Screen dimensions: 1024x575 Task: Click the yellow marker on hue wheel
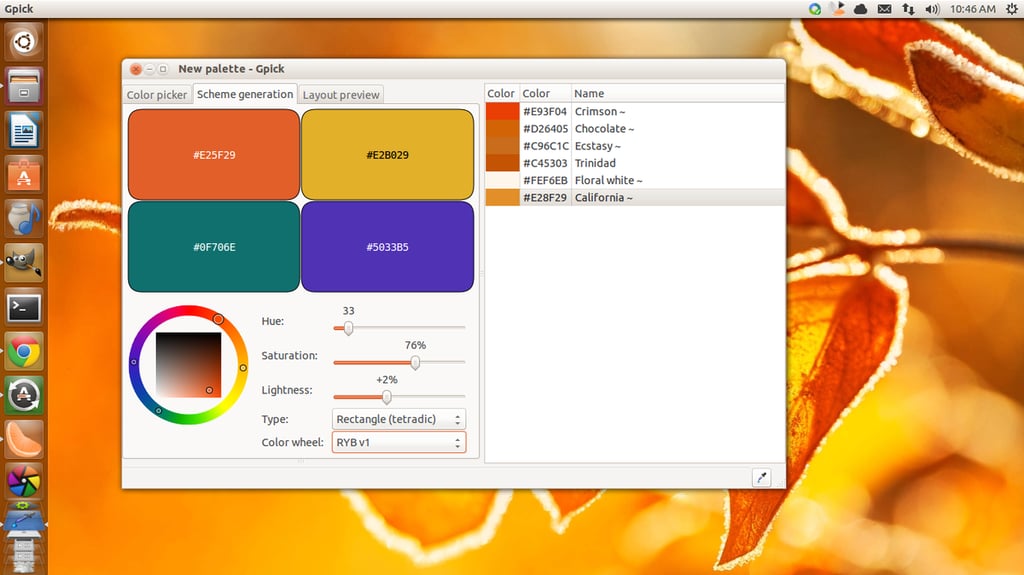tap(243, 368)
